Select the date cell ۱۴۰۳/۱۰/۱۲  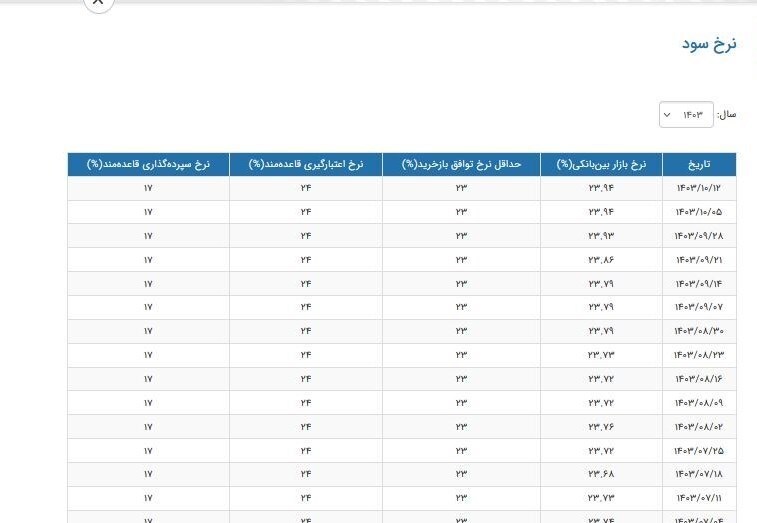(699, 188)
